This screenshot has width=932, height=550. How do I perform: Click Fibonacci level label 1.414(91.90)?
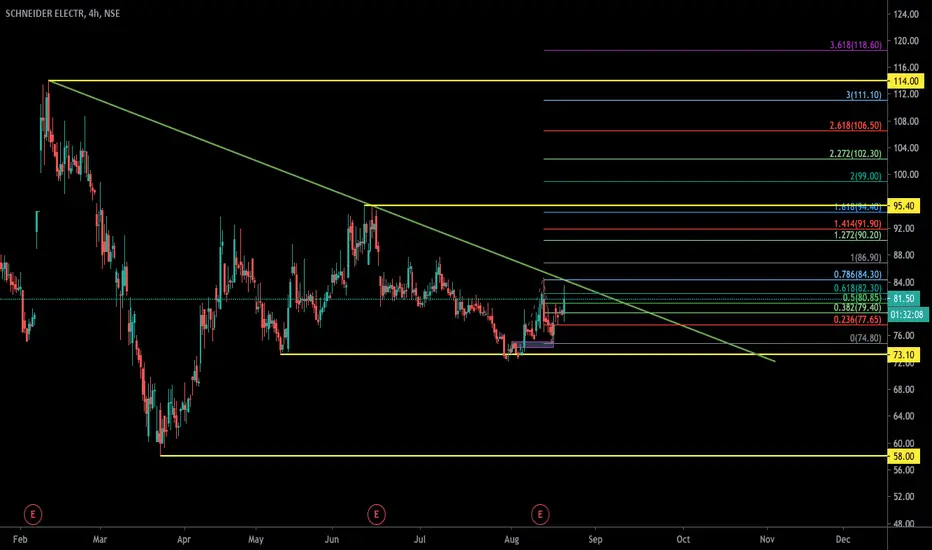[858, 224]
